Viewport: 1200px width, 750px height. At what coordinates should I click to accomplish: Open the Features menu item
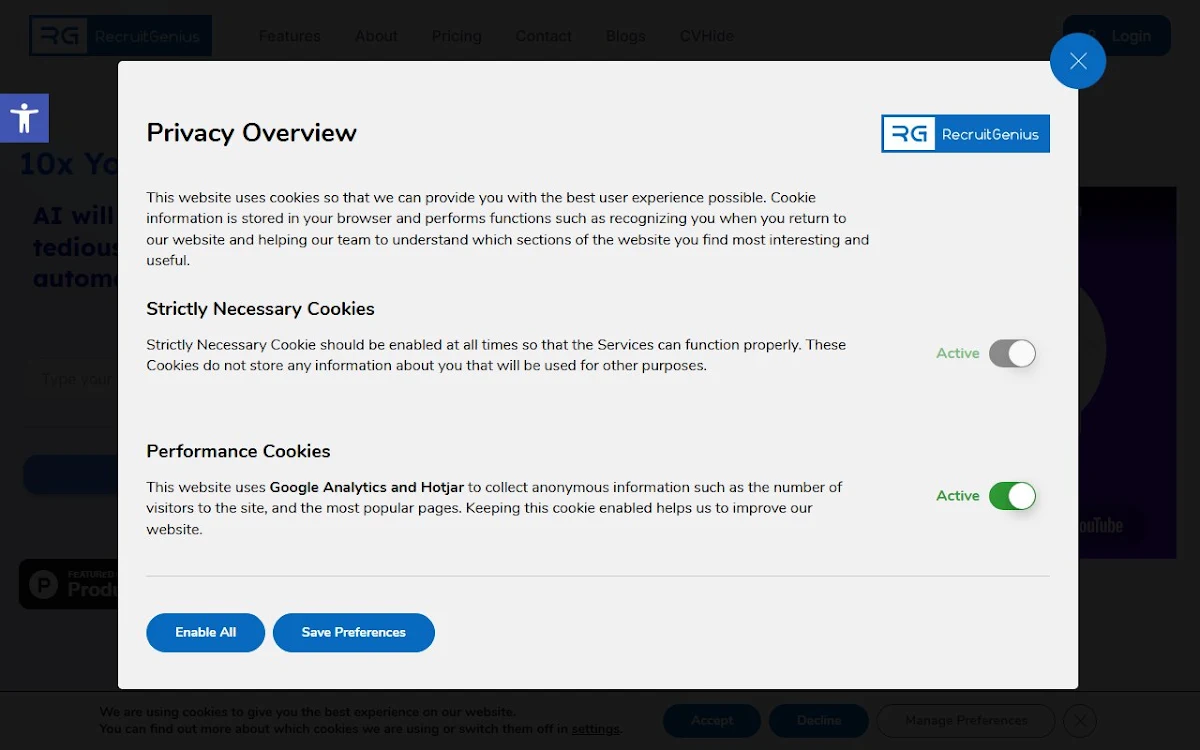[290, 36]
